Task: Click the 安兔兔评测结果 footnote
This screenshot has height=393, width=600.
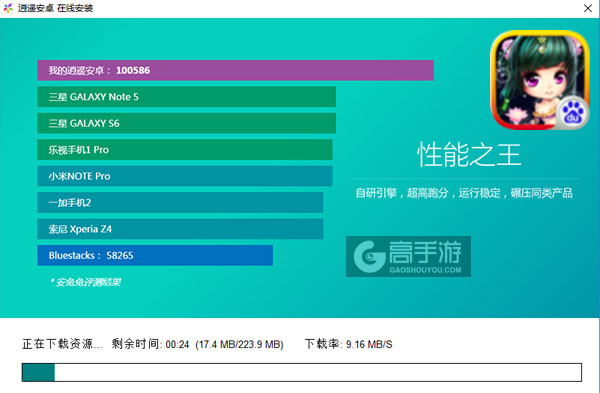Action: pos(85,282)
